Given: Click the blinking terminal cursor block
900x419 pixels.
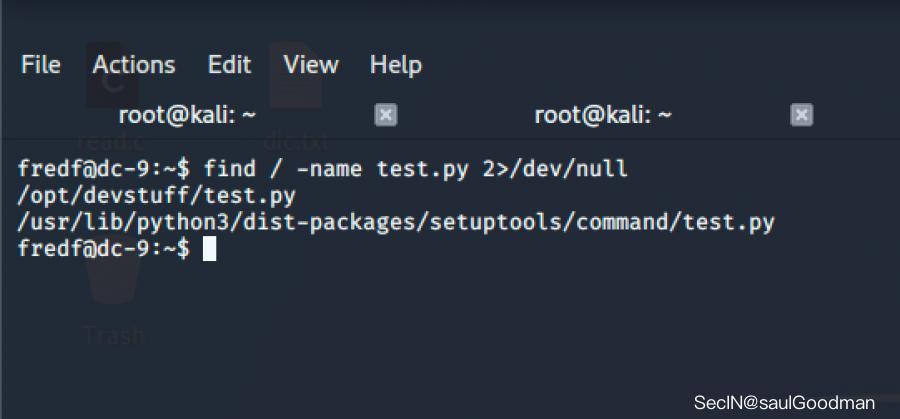Looking at the screenshot, I should pos(210,249).
